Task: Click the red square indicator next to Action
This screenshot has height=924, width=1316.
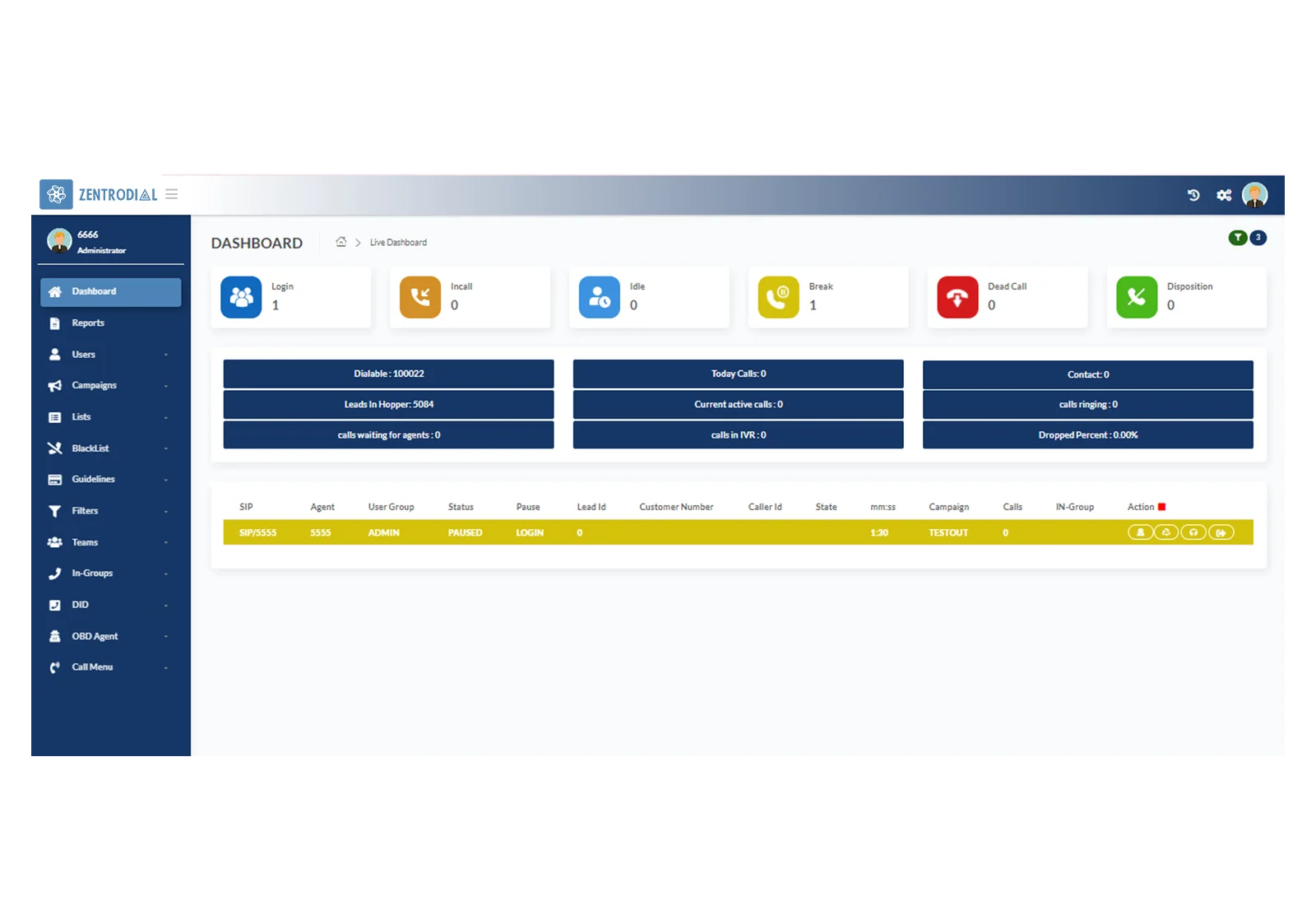Action: pos(1161,505)
